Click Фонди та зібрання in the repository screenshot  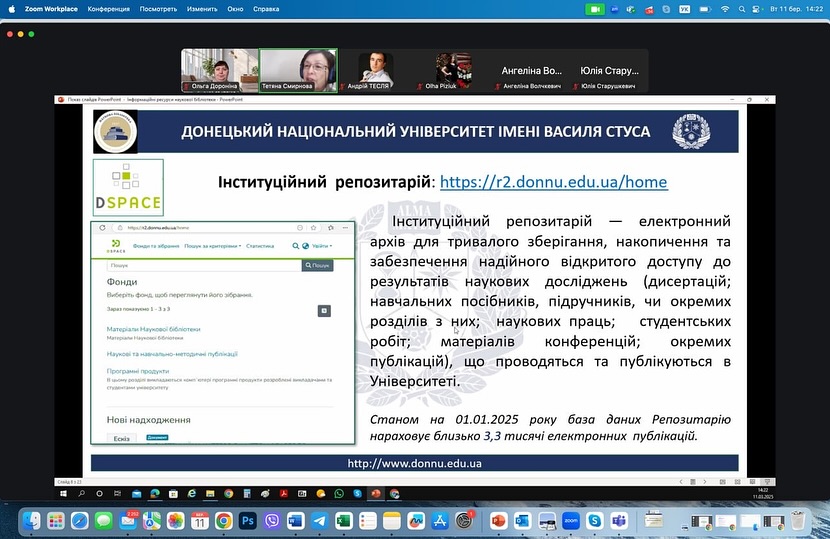click(x=156, y=246)
